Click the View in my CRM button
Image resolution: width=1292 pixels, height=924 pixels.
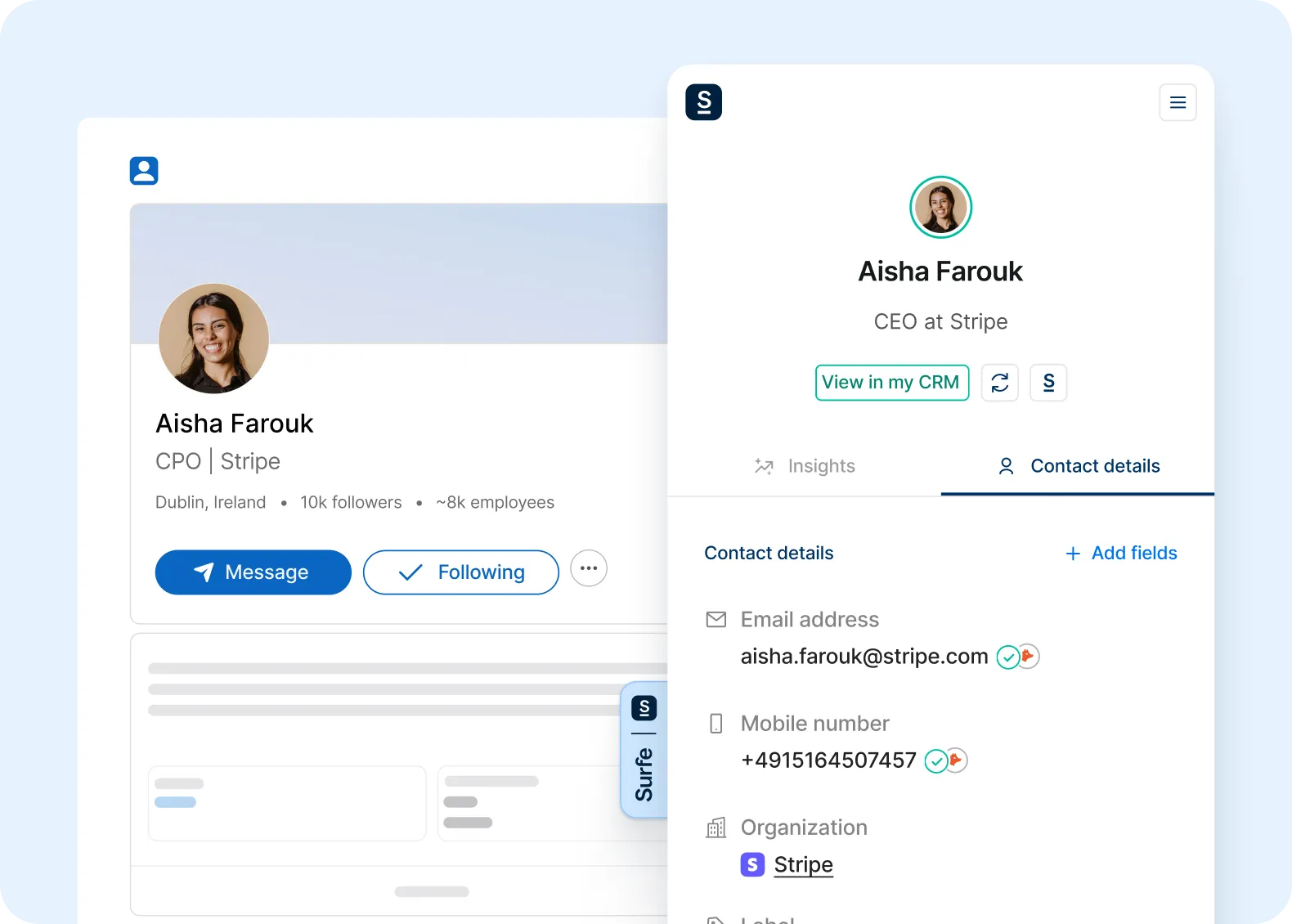click(x=891, y=383)
